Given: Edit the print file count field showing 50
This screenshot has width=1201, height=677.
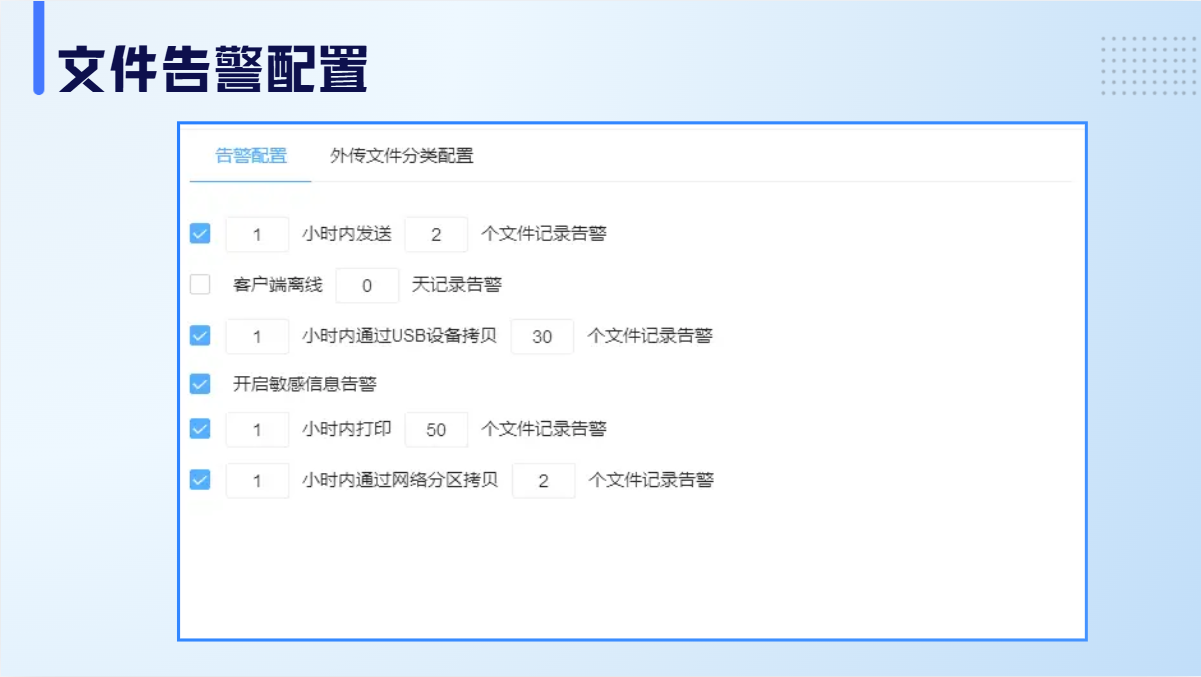Looking at the screenshot, I should (436, 430).
